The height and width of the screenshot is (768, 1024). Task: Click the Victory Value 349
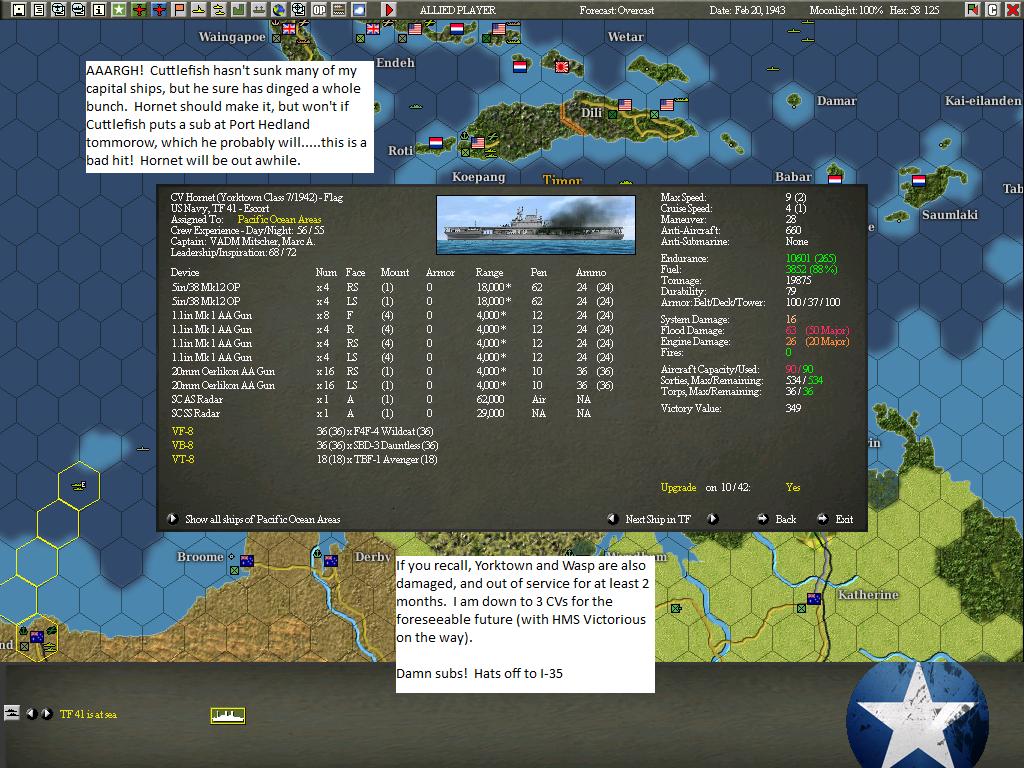793,408
